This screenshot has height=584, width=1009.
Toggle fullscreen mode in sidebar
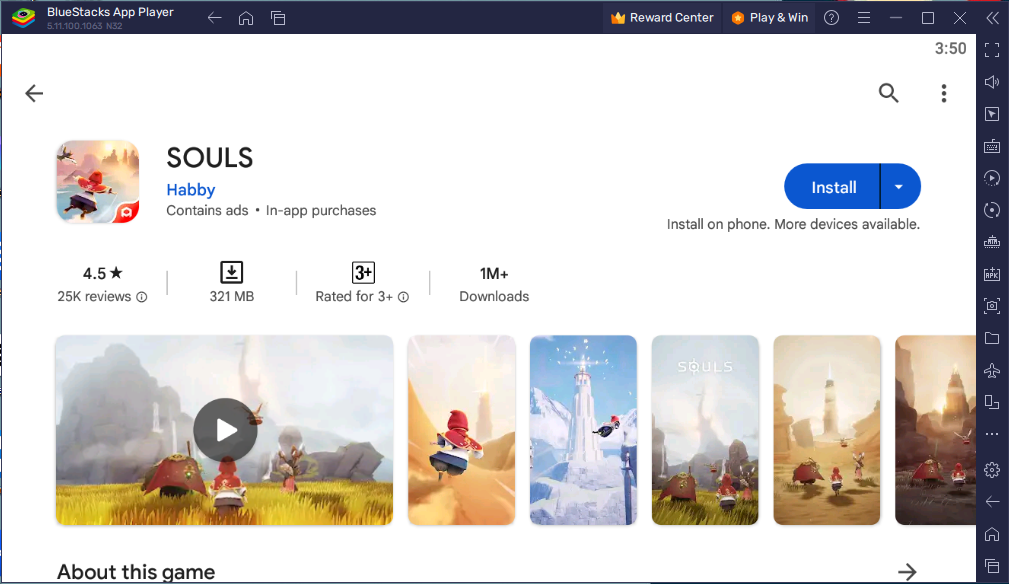[x=992, y=50]
